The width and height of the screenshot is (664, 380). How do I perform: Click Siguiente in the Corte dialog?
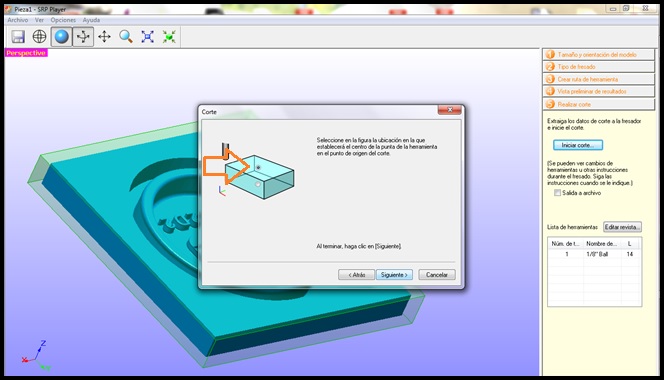pos(394,275)
